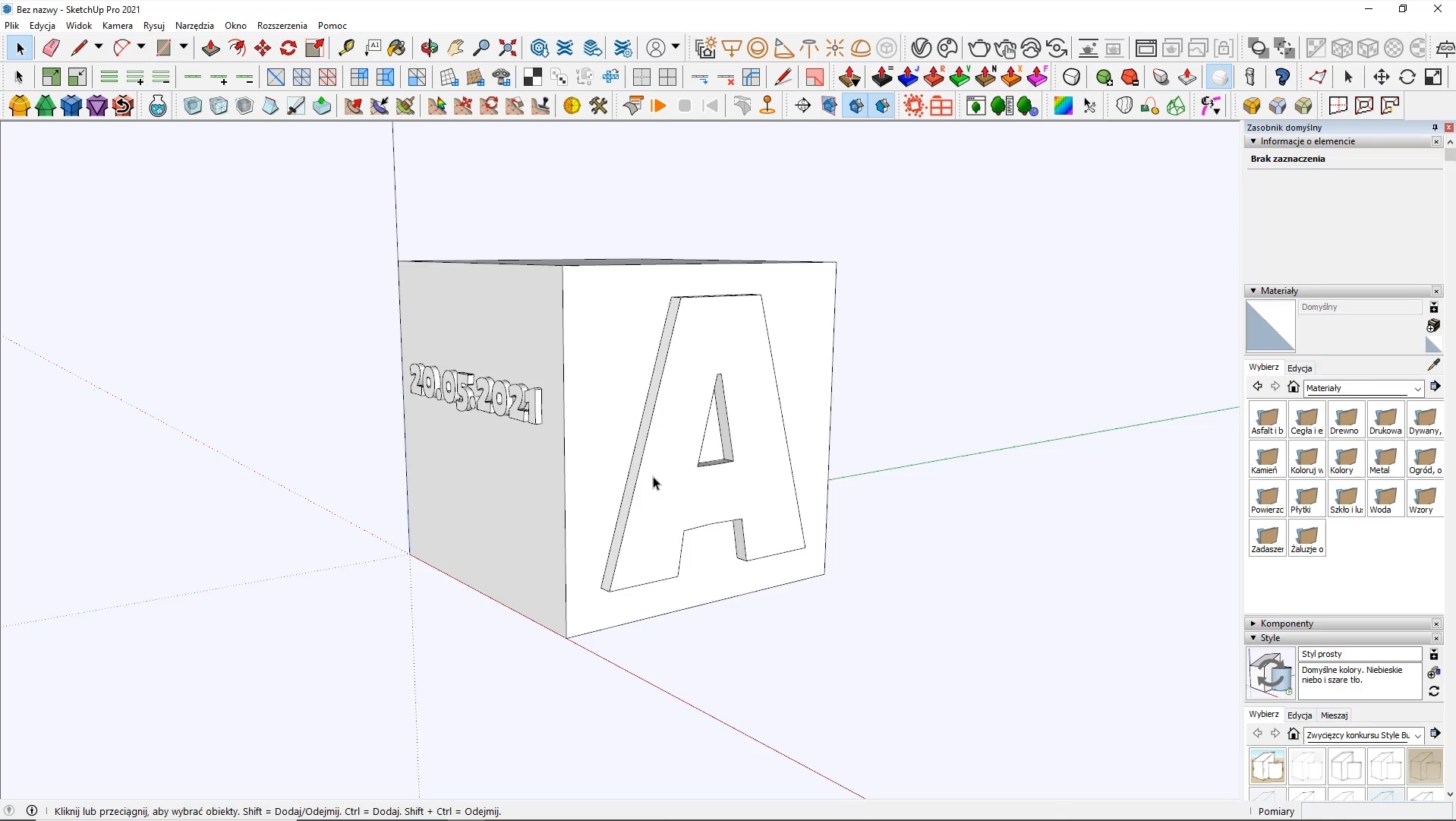1456x821 pixels.
Task: Open the line tool dropdown arrow
Action: click(x=99, y=47)
